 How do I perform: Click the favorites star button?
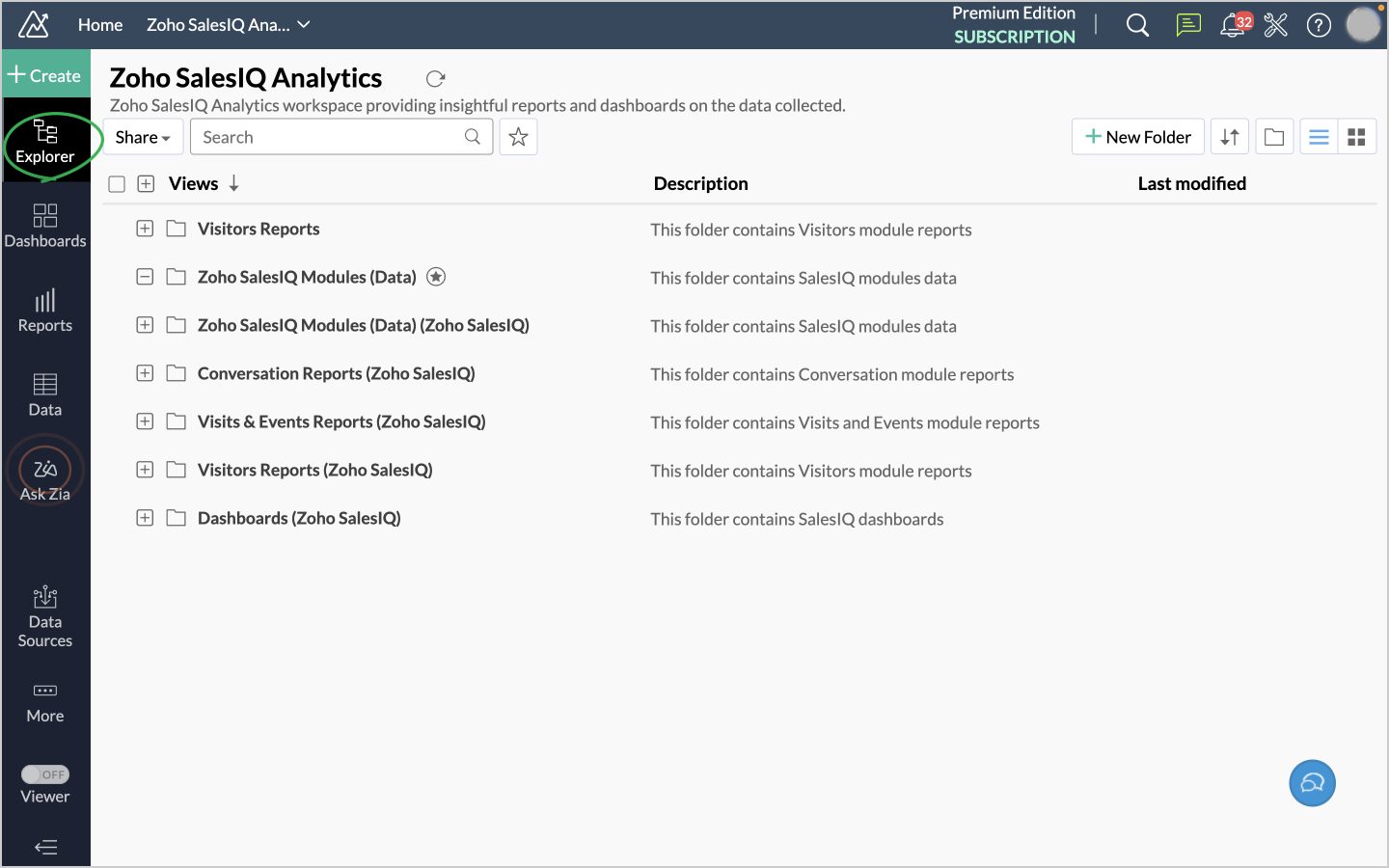point(519,137)
